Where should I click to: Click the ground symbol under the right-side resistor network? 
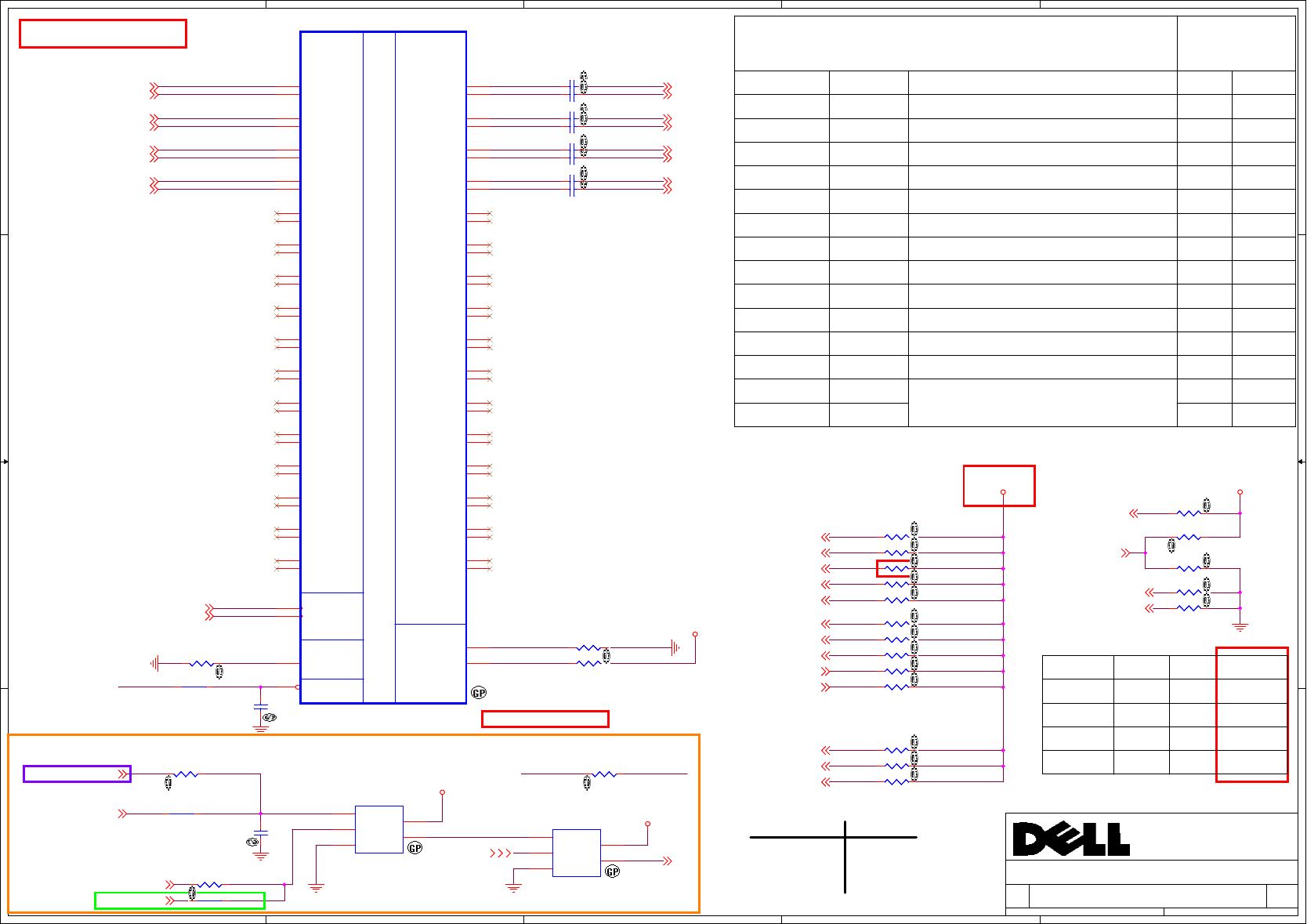point(1240,627)
